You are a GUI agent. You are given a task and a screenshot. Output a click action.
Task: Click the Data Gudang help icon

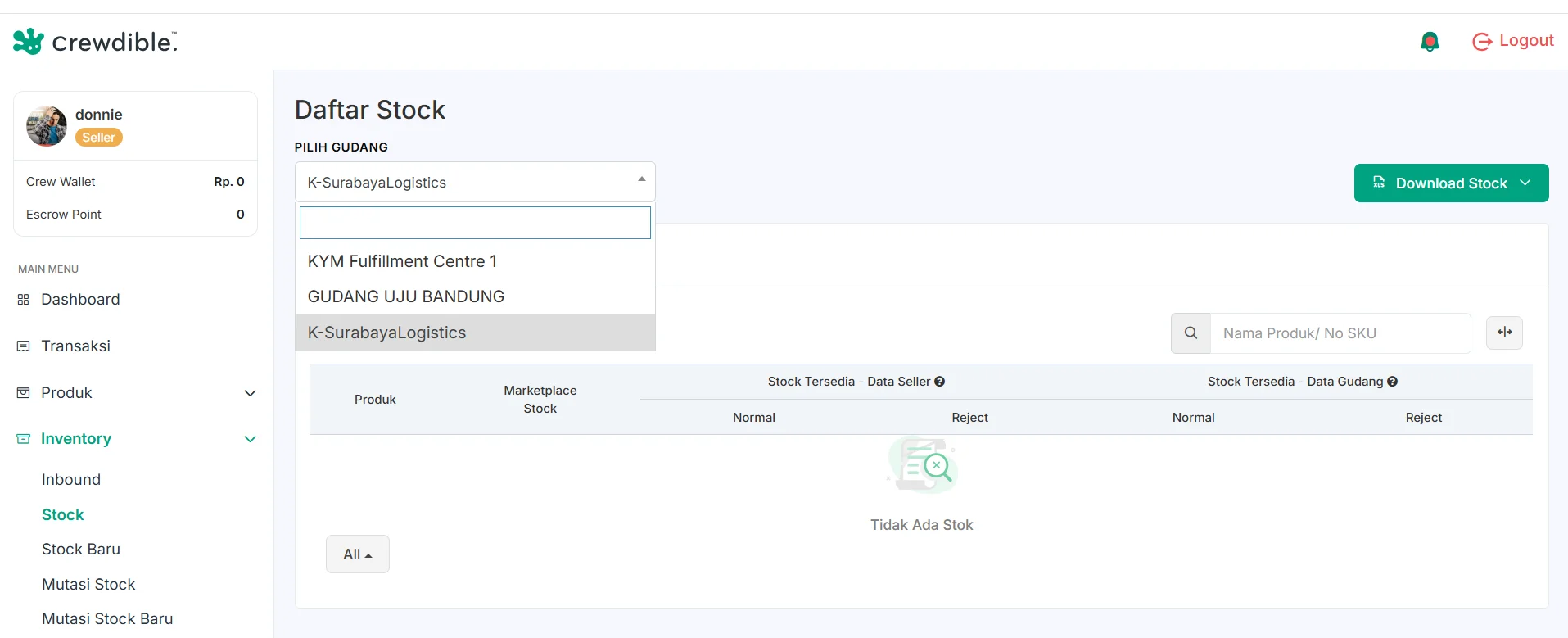coord(1393,382)
